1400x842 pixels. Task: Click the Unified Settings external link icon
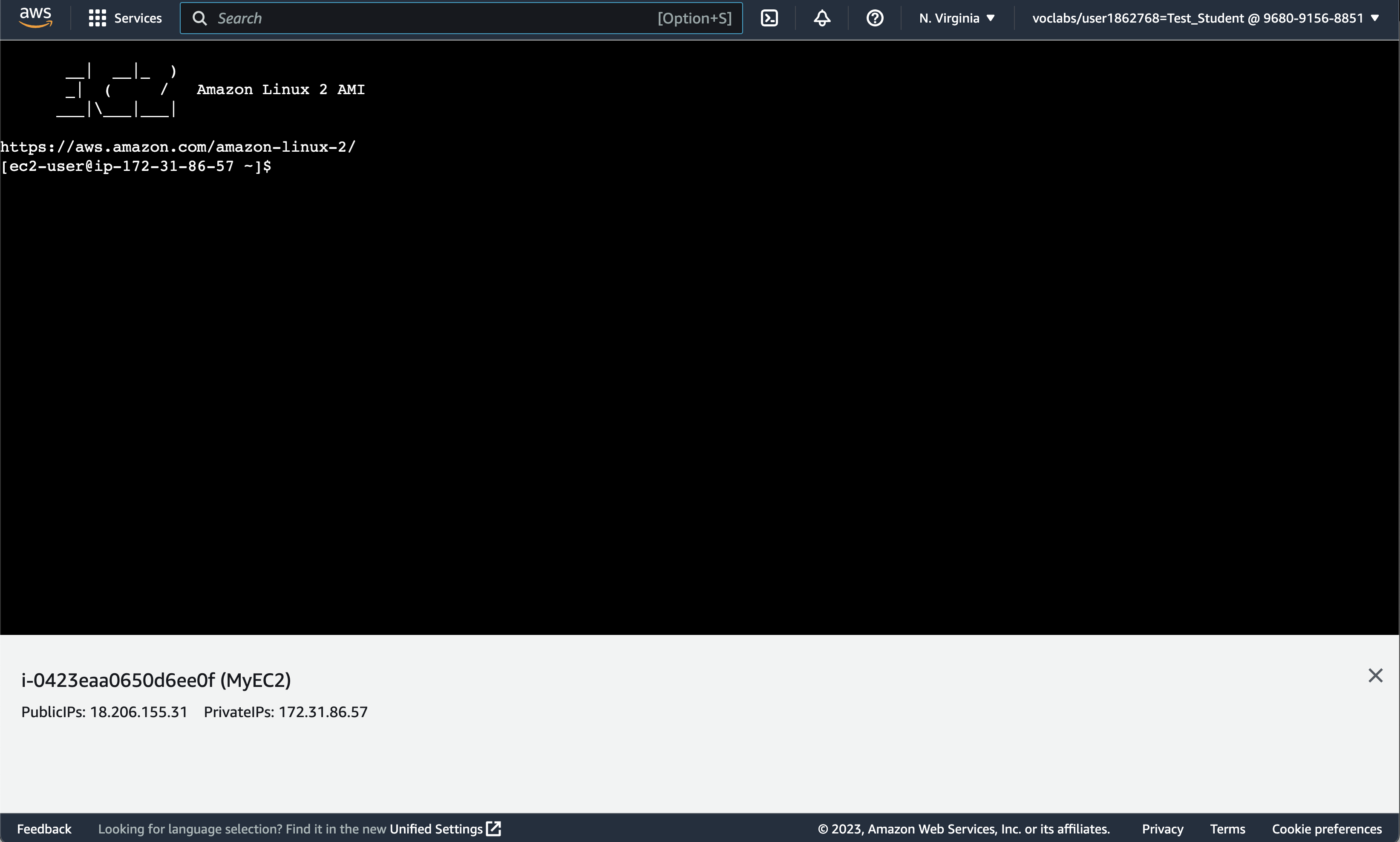493,828
